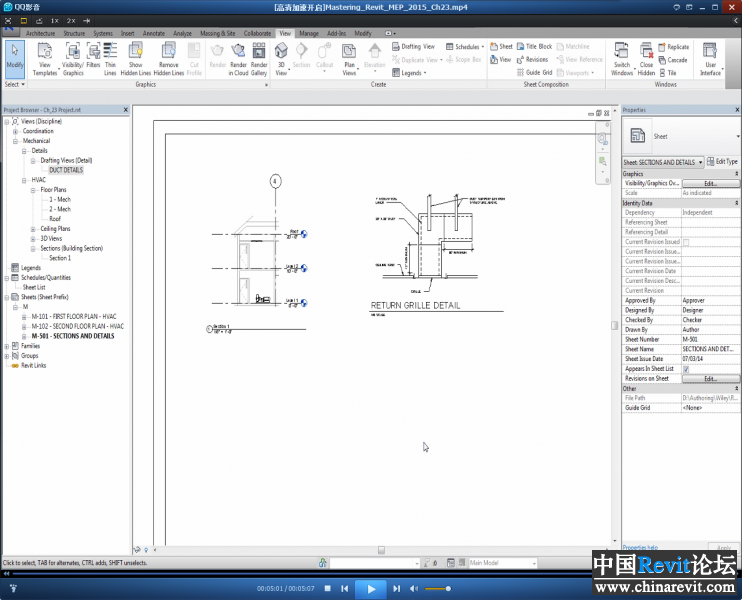The image size is (742, 600).
Task: Open the Sheet: SECTIONS AND DETAILS dropdown
Action: [663, 162]
